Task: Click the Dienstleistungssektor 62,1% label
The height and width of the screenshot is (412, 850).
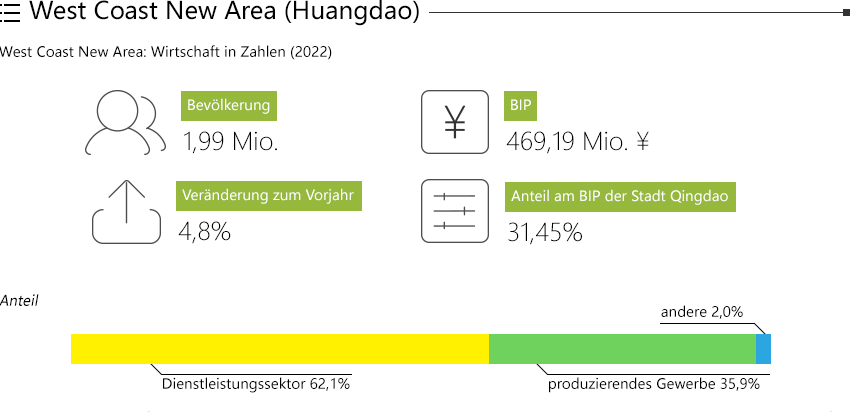Action: pyautogui.click(x=256, y=384)
